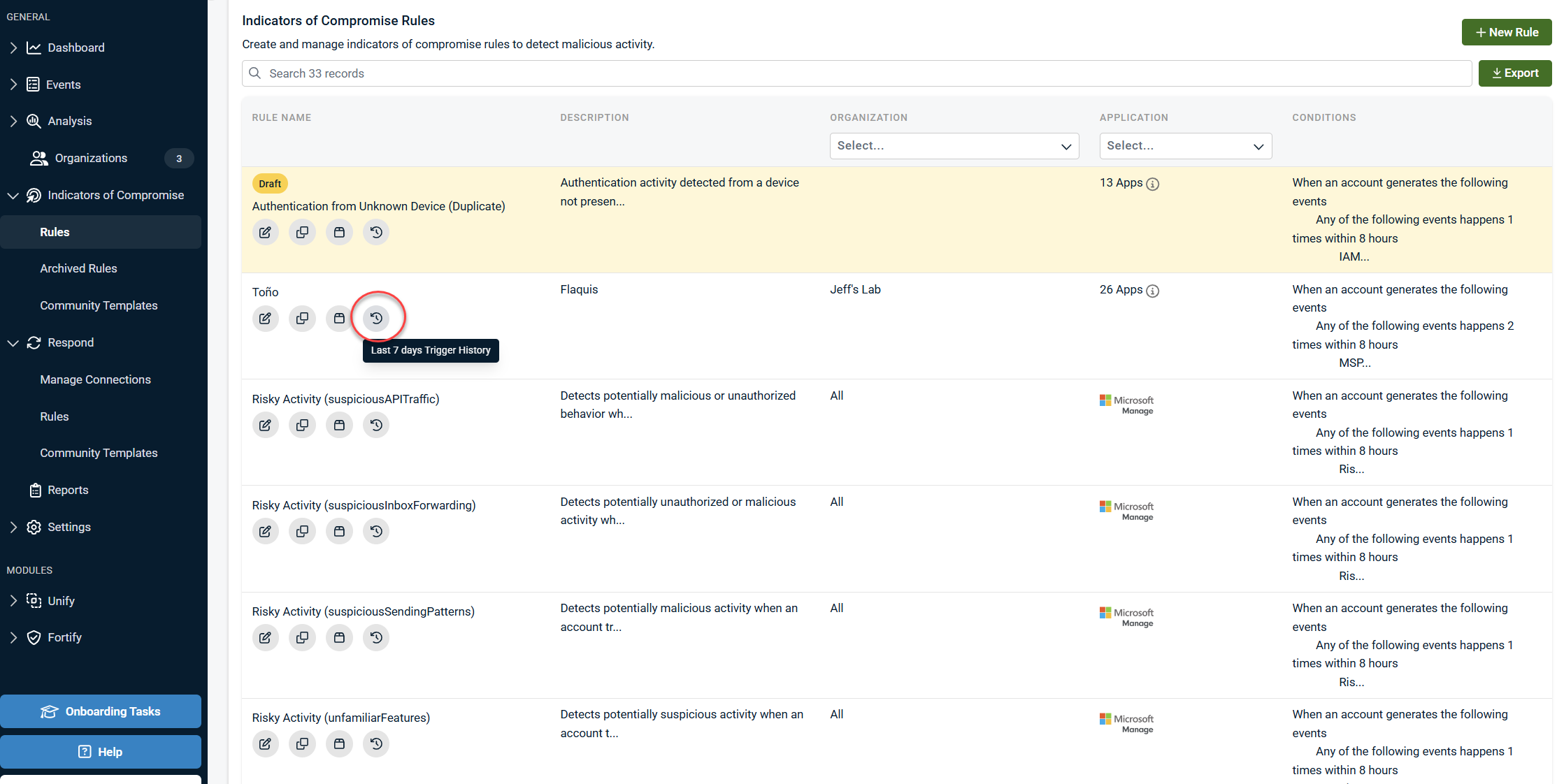Open trigger history for Toño rule

coord(376,319)
